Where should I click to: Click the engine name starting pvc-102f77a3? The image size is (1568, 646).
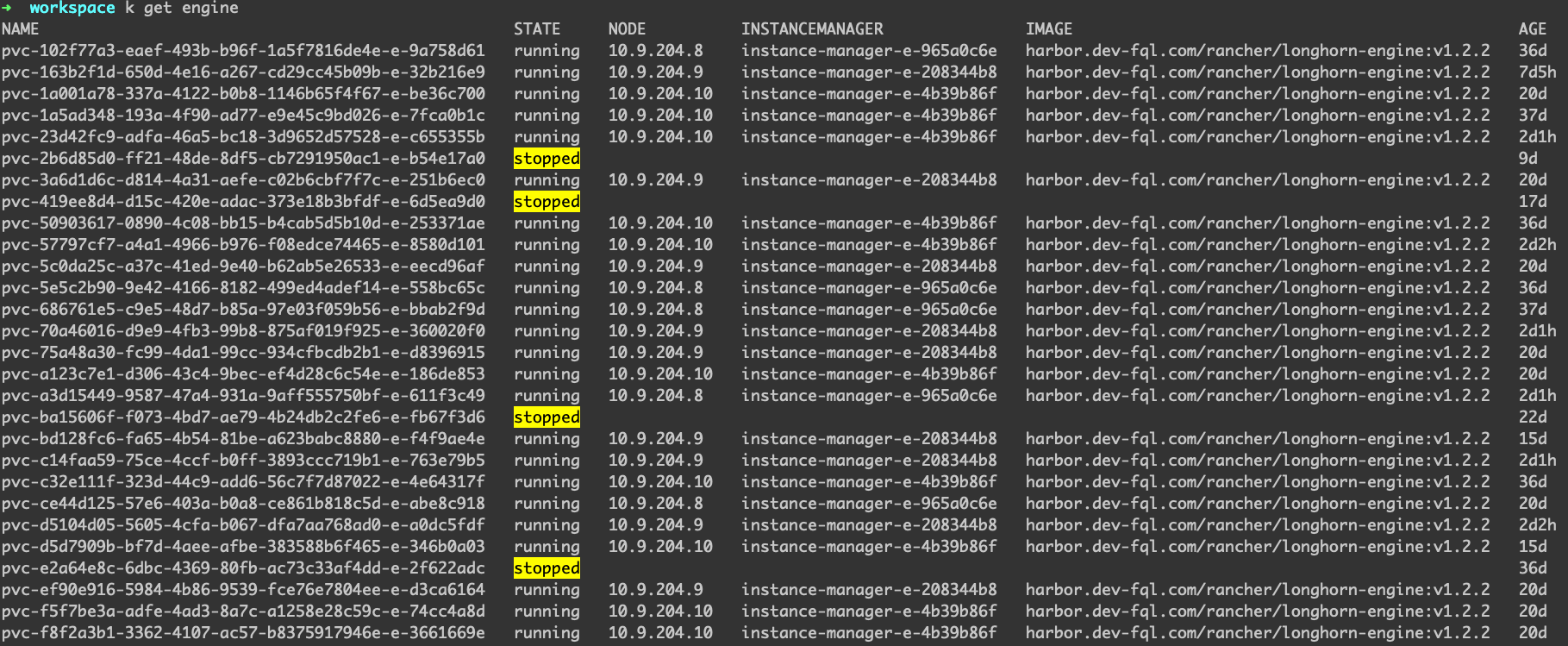pyautogui.click(x=243, y=51)
